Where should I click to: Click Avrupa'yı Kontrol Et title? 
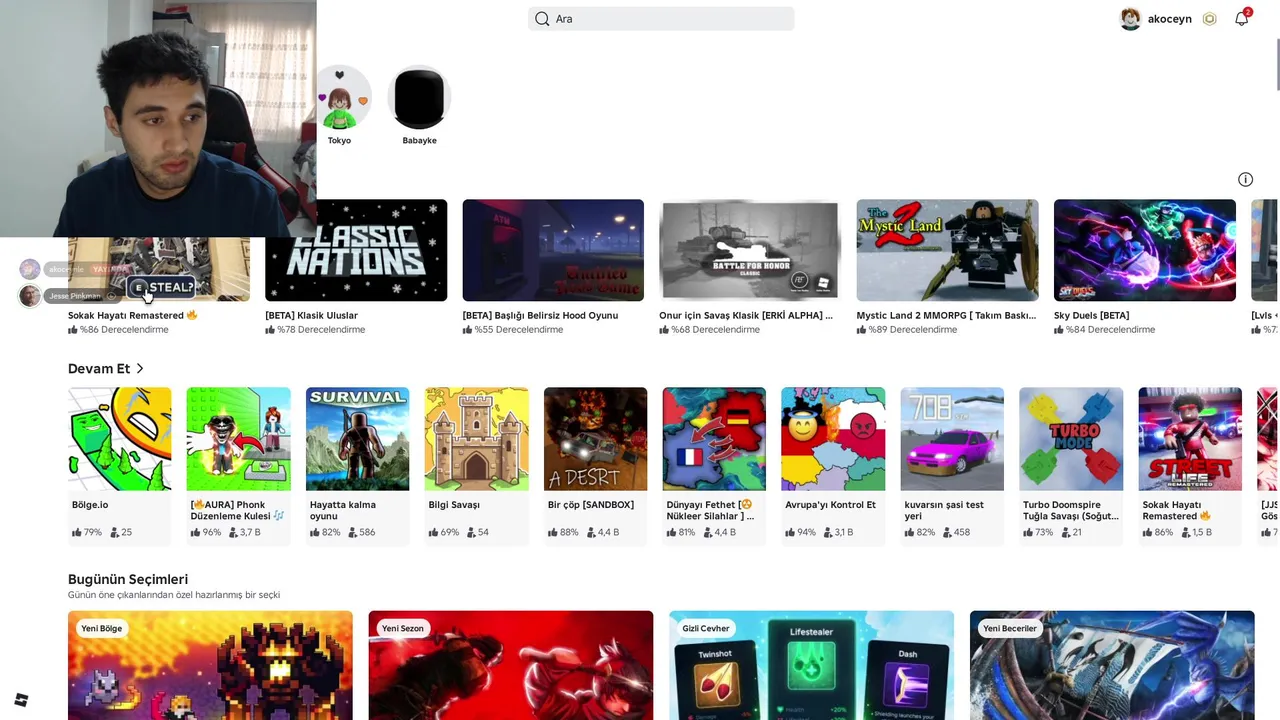click(x=830, y=505)
